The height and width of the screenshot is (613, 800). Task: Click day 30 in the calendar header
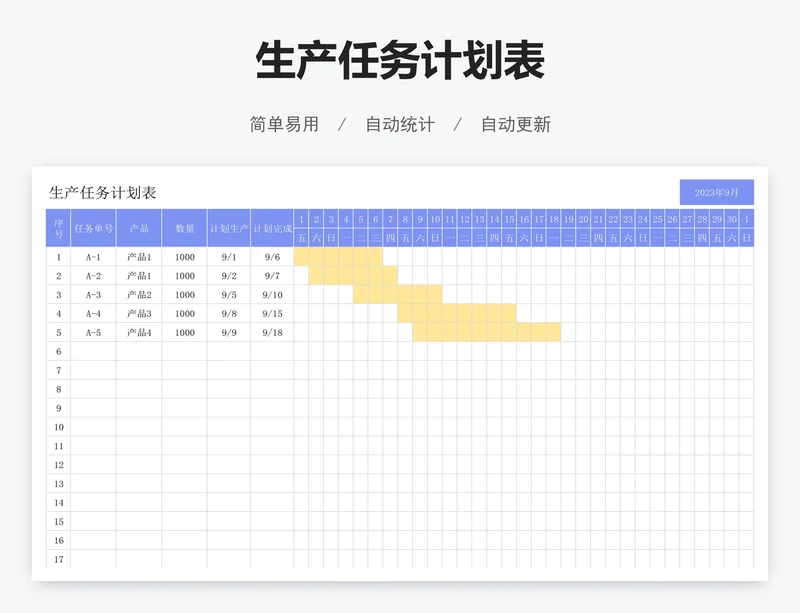tap(732, 219)
